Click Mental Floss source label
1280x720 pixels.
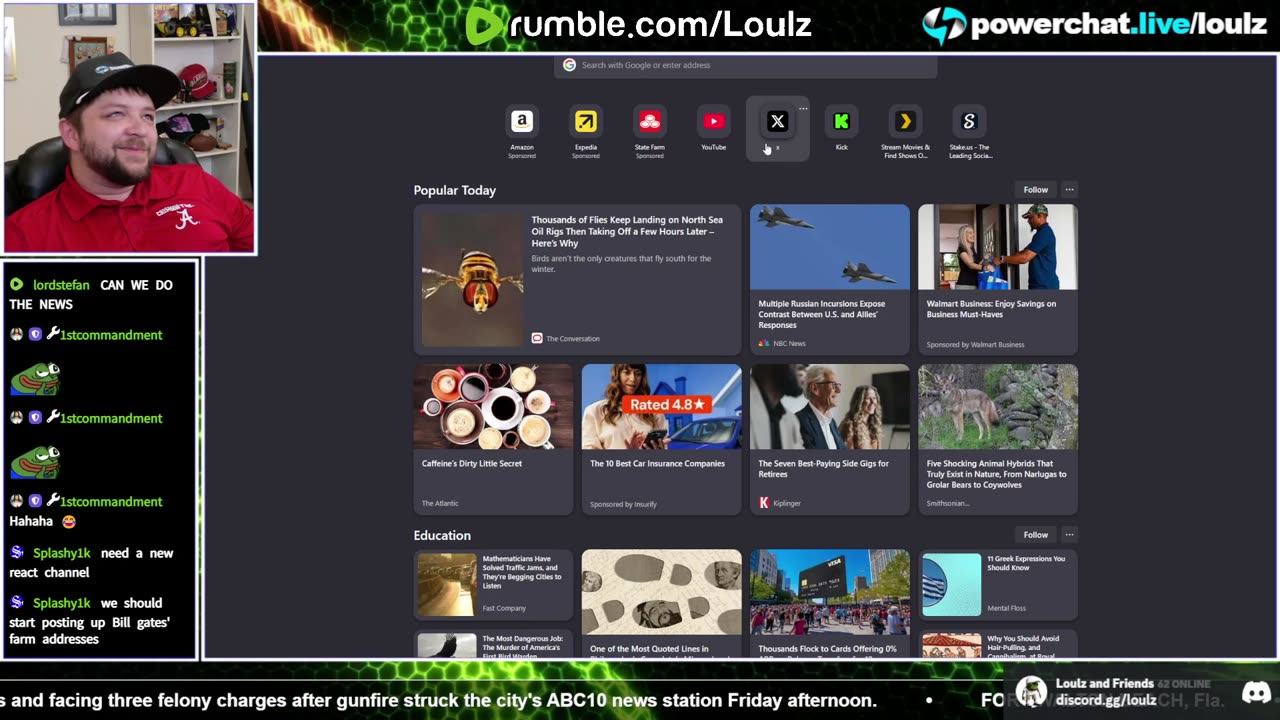1008,608
